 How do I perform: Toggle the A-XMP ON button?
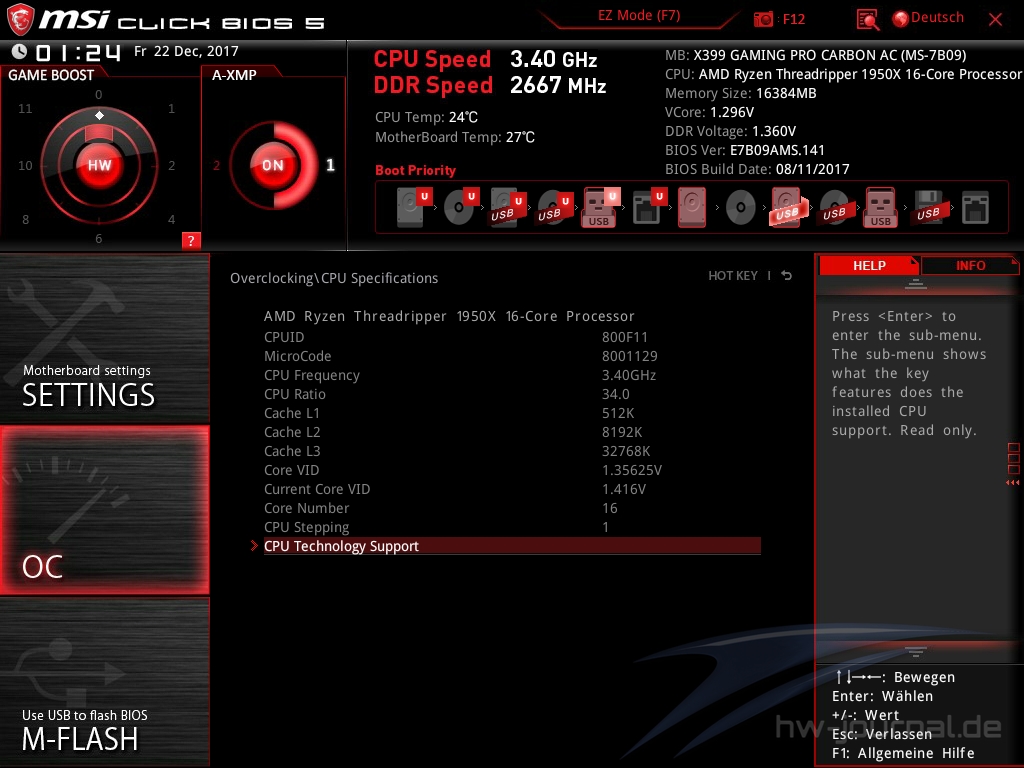tap(273, 165)
